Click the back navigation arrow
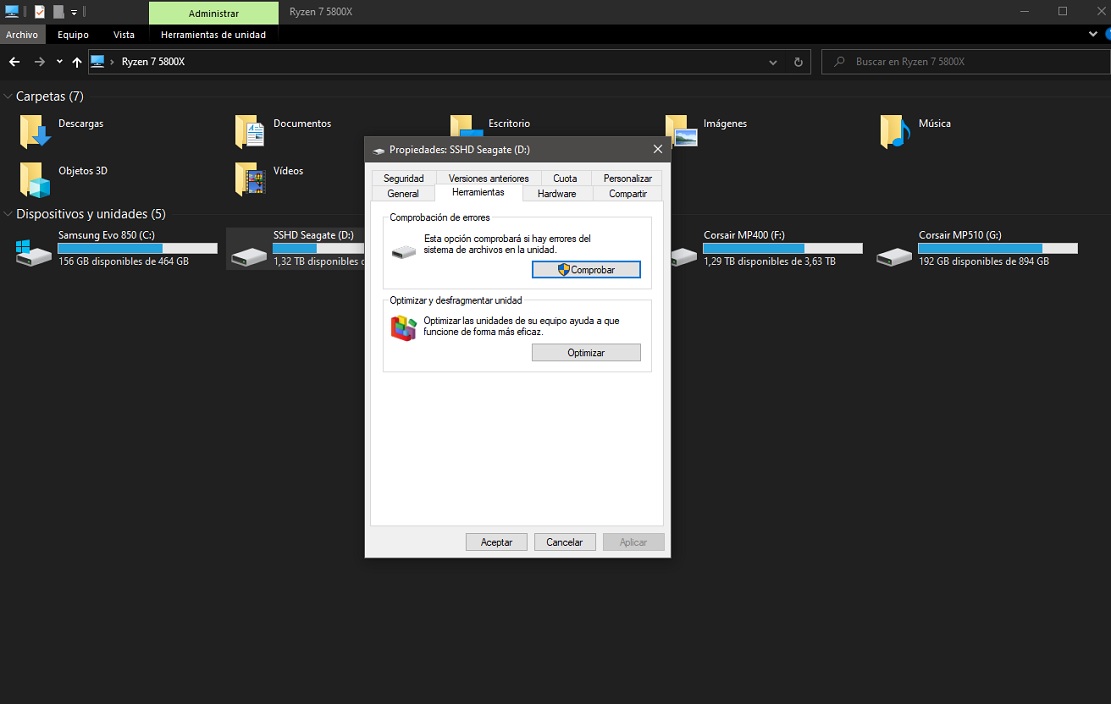The width and height of the screenshot is (1111, 704). point(14,62)
